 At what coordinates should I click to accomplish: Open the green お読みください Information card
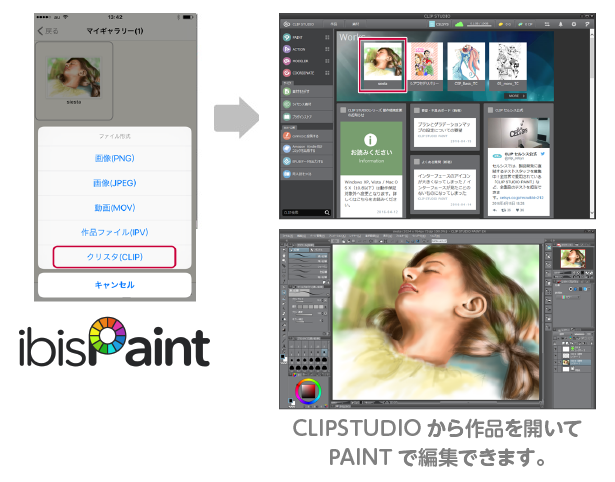[x=371, y=149]
